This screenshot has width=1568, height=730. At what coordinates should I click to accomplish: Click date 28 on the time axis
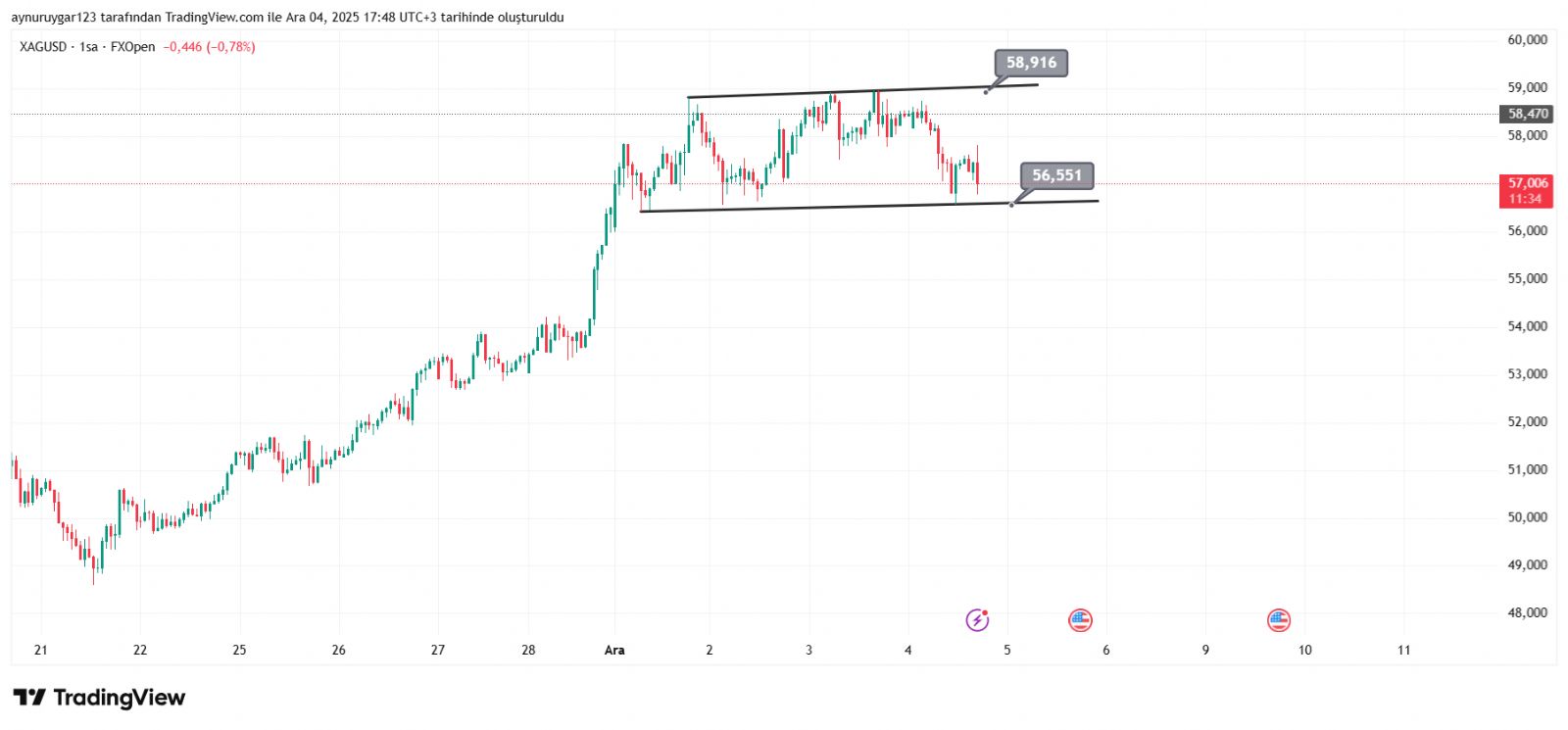pyautogui.click(x=528, y=650)
